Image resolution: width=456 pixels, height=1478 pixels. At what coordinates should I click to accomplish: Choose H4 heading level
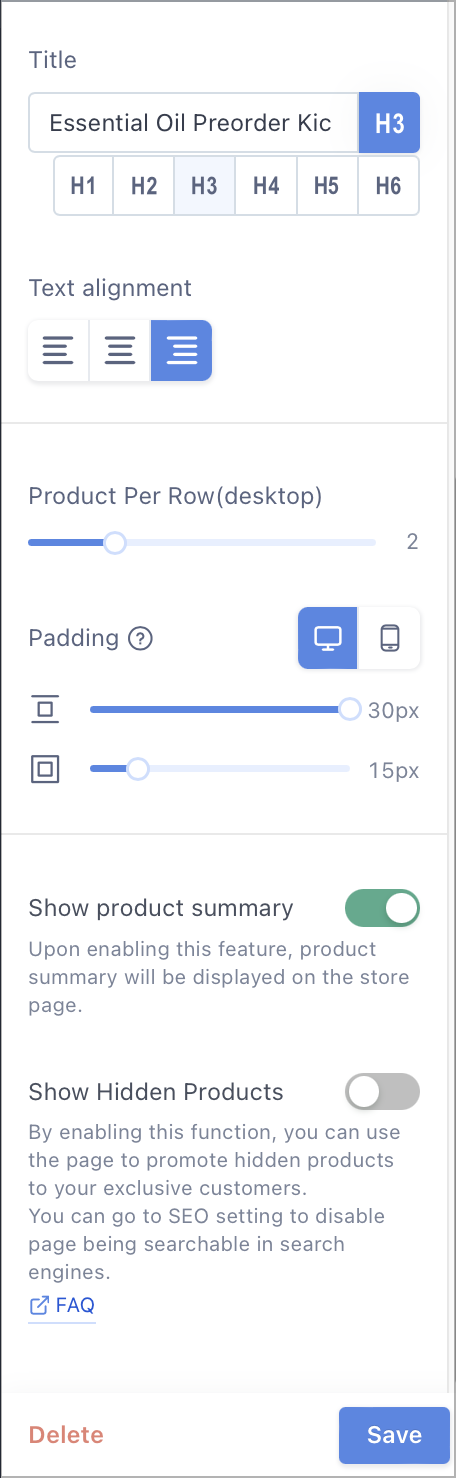click(266, 186)
